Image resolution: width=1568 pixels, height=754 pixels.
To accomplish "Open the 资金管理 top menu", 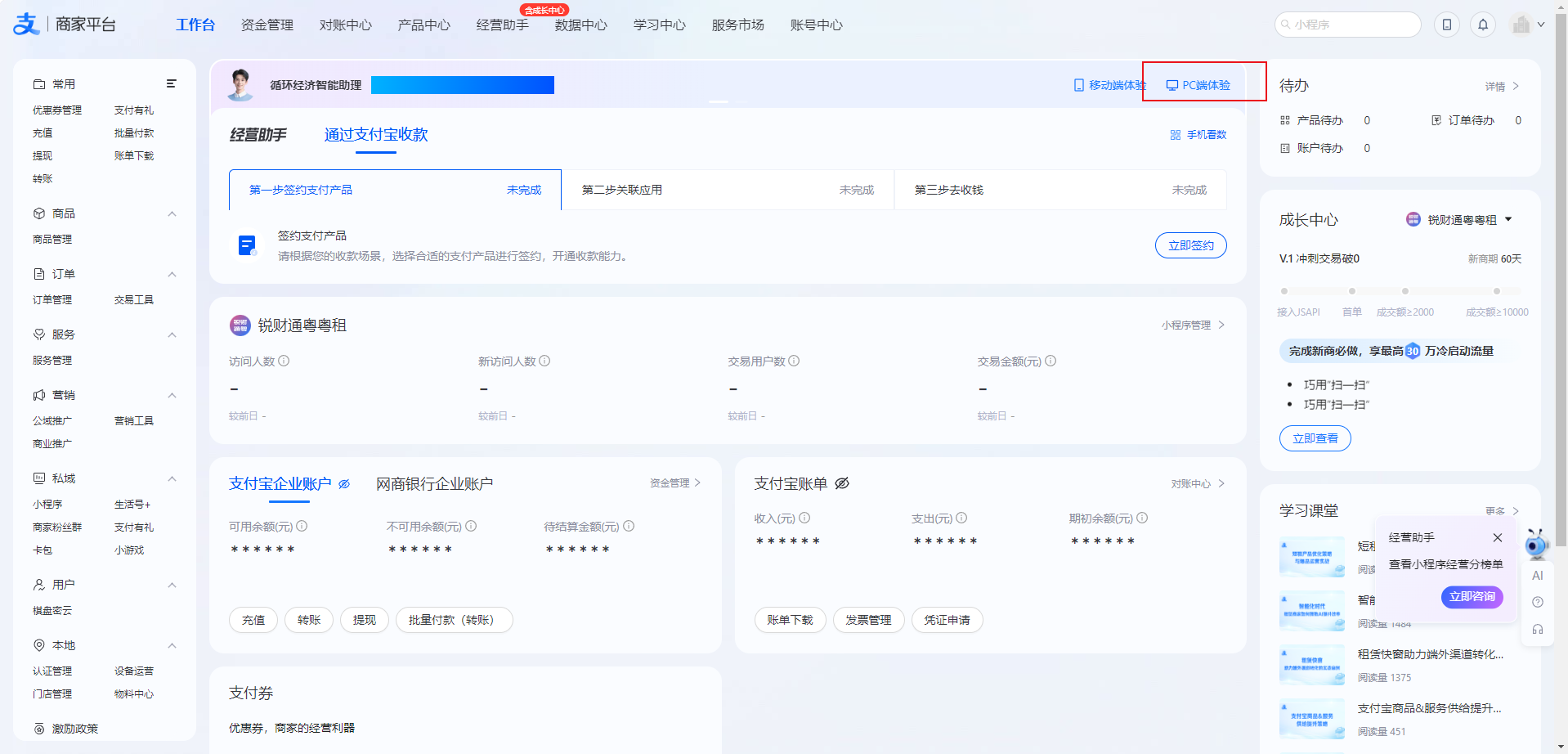I will tap(267, 25).
